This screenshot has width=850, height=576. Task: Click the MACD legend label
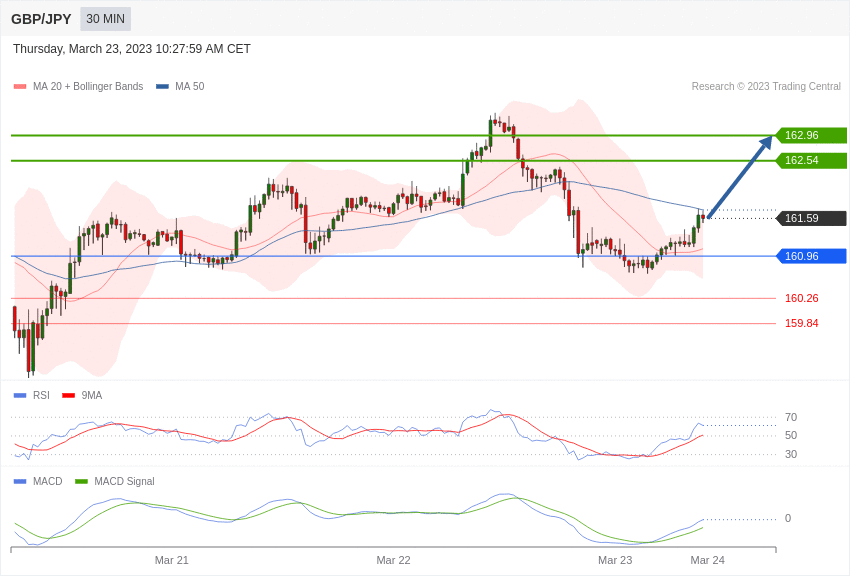(48, 481)
